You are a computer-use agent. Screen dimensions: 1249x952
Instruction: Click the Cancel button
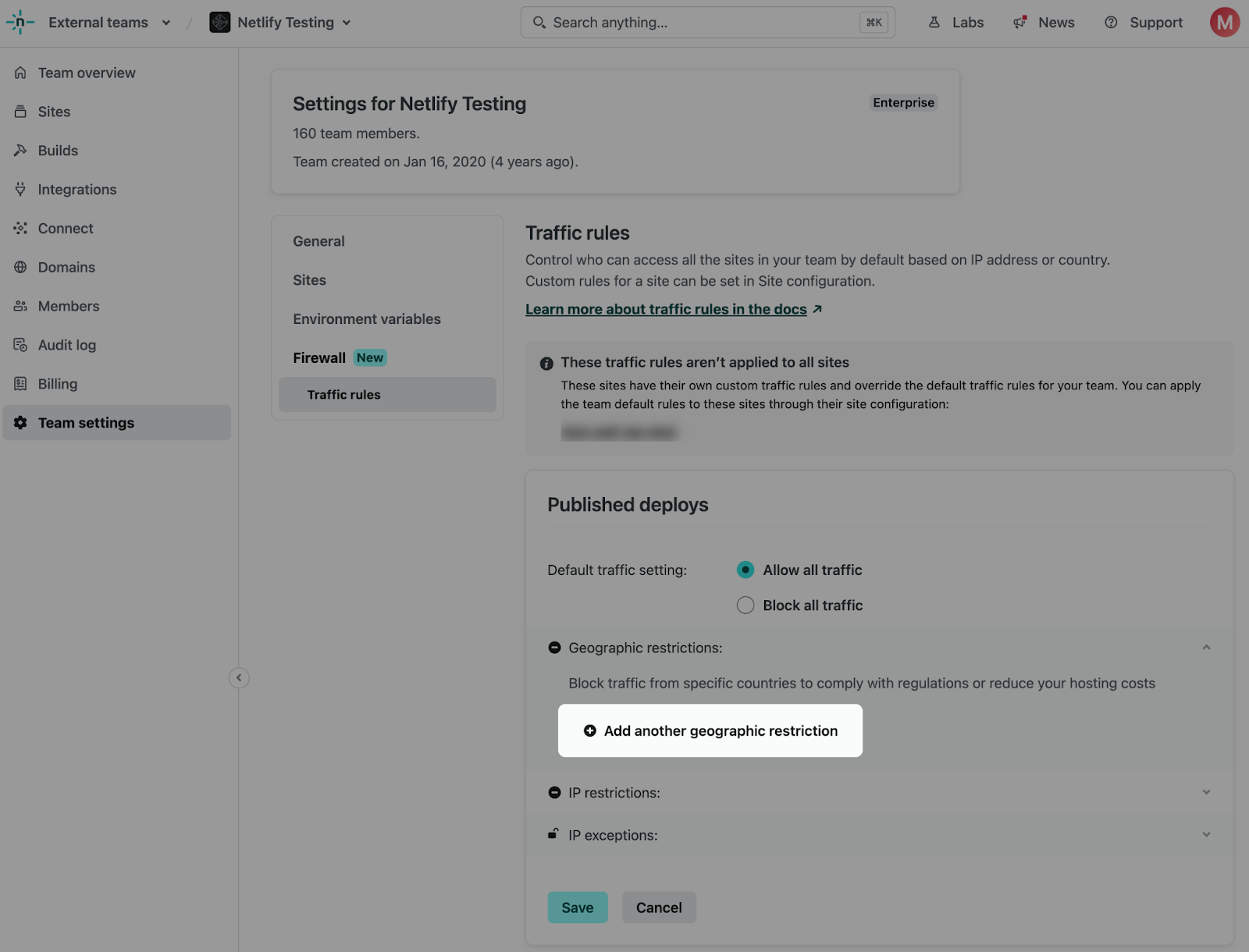[659, 908]
